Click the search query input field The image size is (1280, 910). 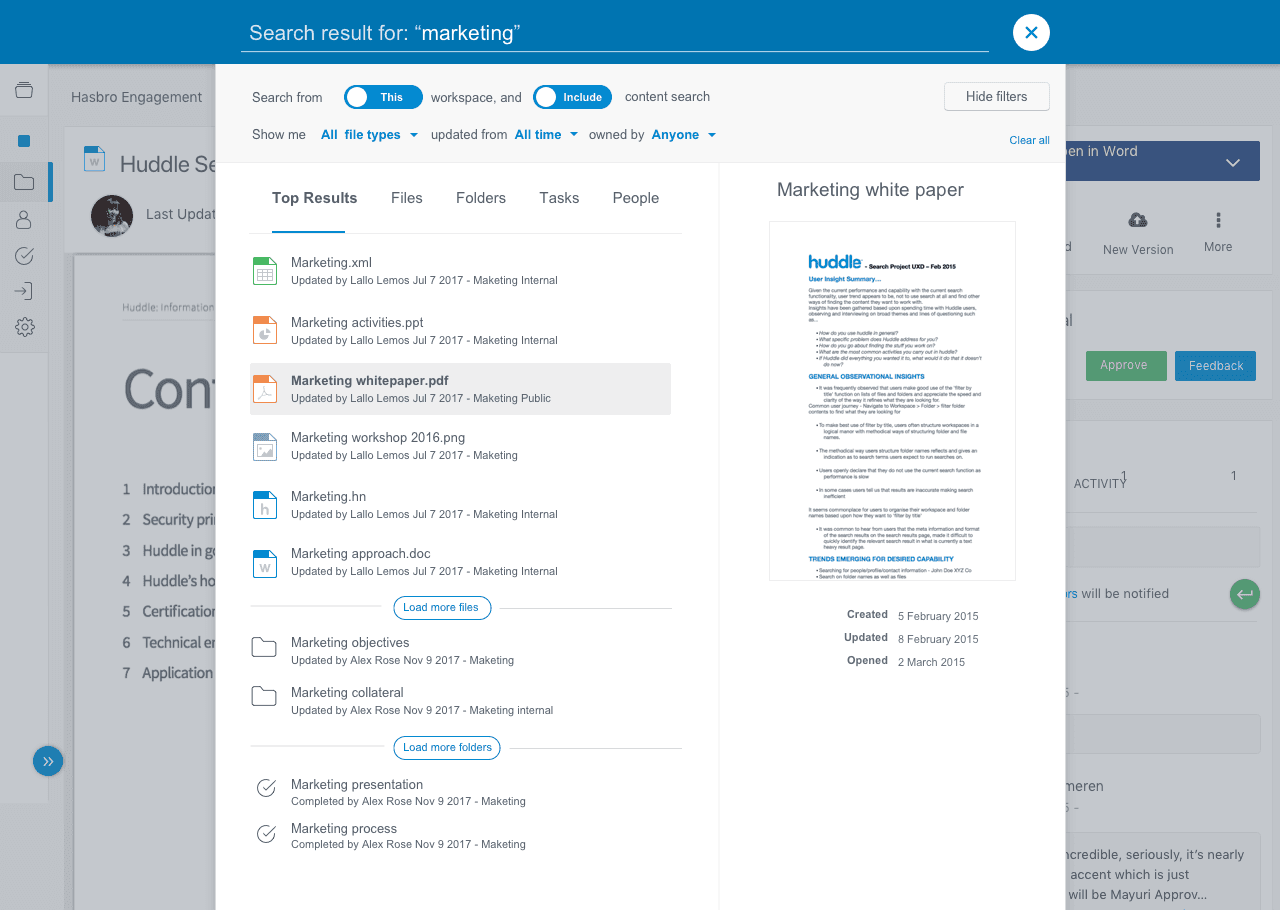point(614,33)
